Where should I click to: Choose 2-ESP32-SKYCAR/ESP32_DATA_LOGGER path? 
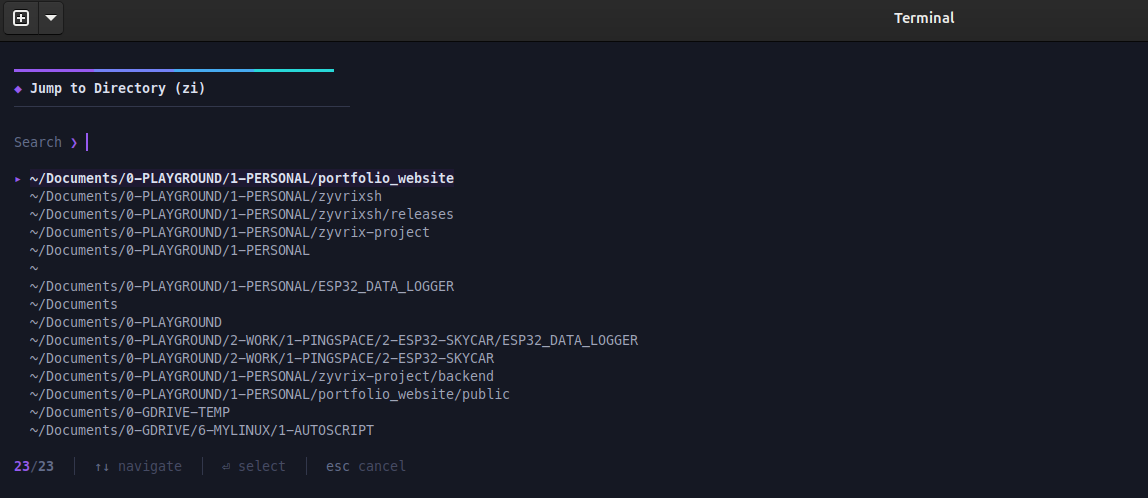coord(333,340)
